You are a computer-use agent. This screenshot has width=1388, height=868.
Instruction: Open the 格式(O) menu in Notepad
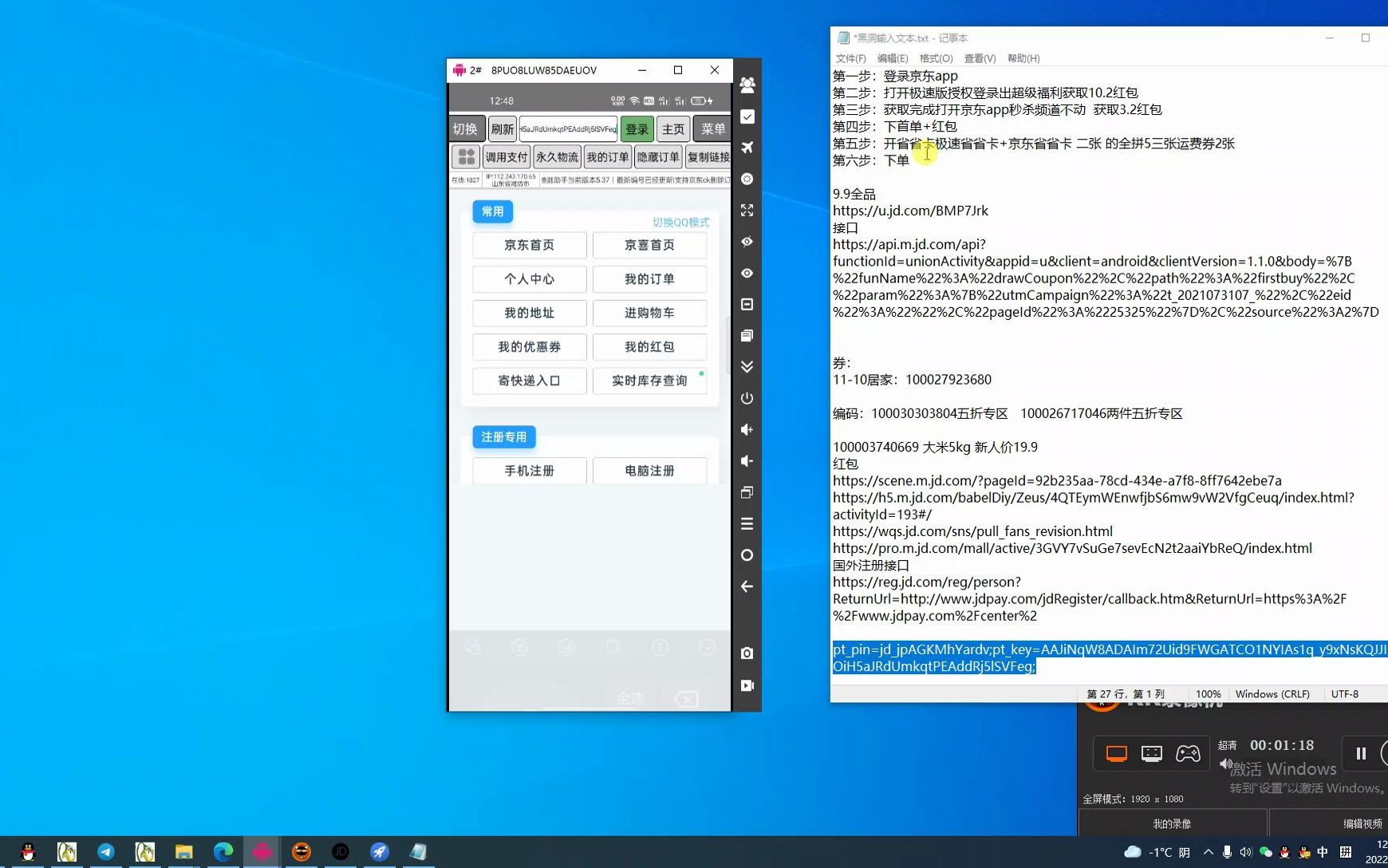coord(936,58)
